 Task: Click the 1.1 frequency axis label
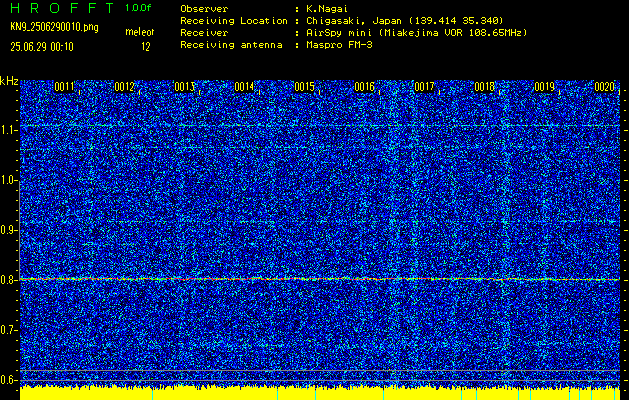(8, 131)
